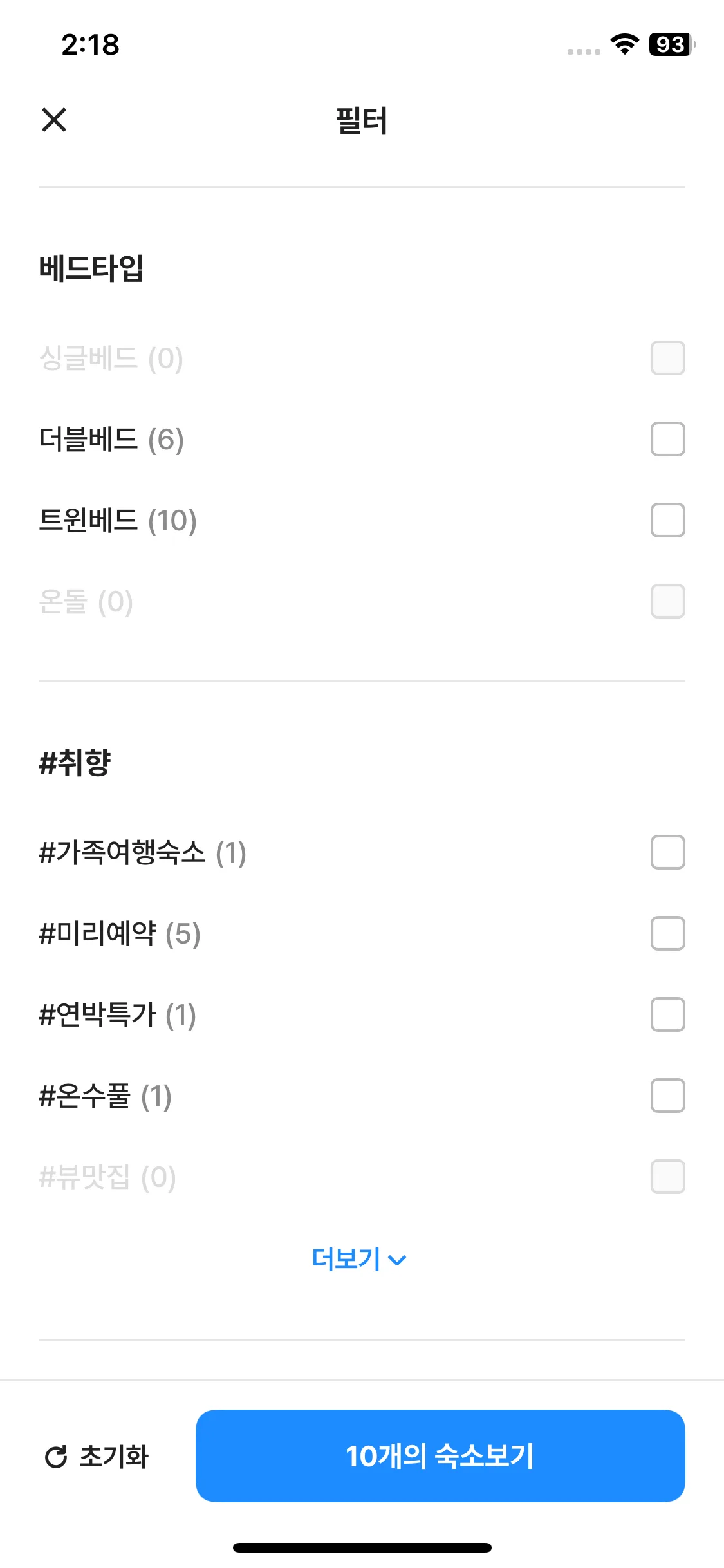Image resolution: width=724 pixels, height=1568 pixels.
Task: Expand more tags with 더보기
Action: [x=348, y=1259]
